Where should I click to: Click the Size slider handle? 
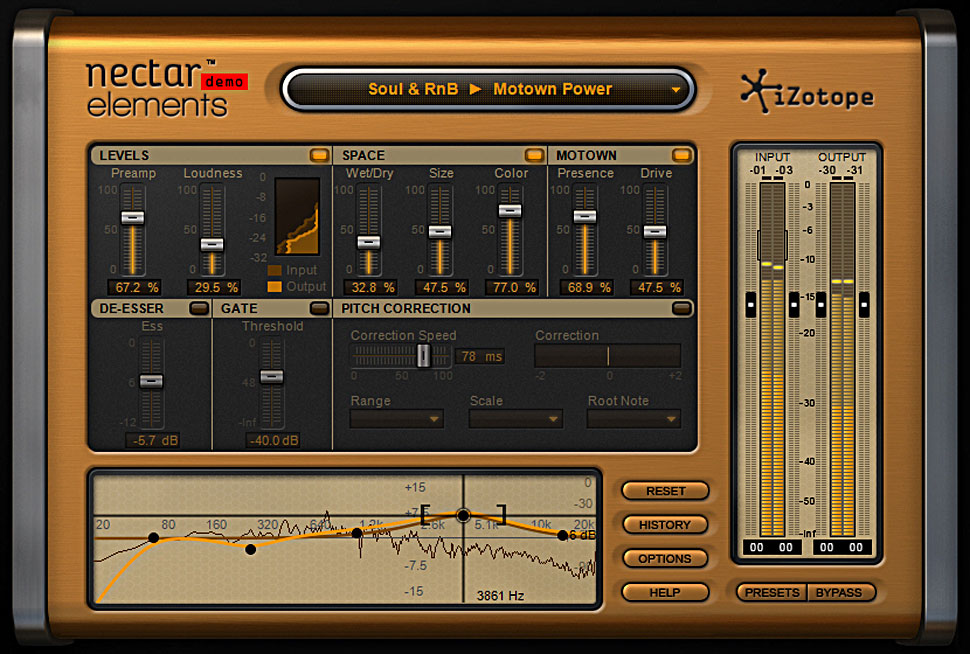[x=440, y=231]
